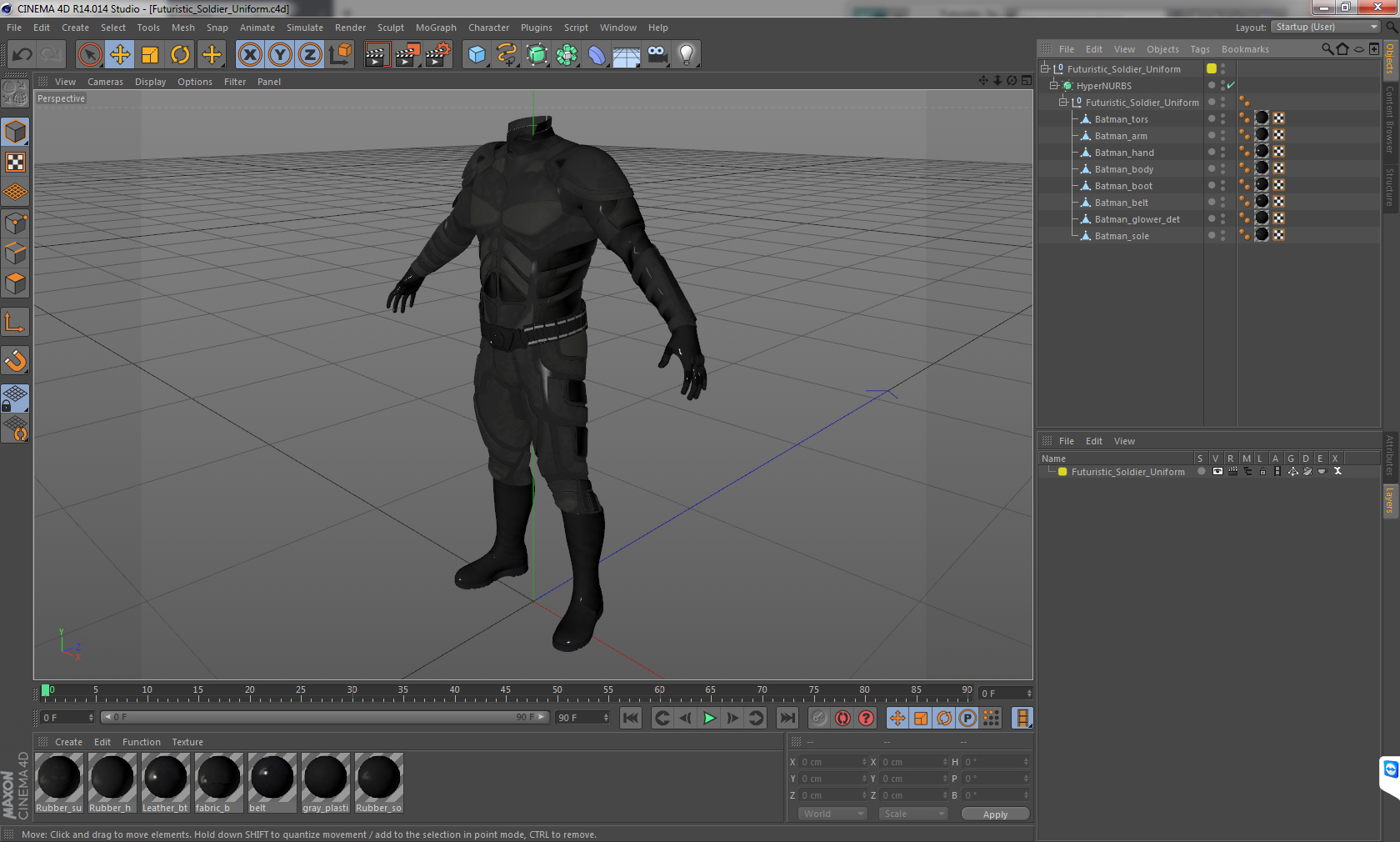Collapse the nested Futuristic_Soldier_Uniform null

pyautogui.click(x=1063, y=102)
